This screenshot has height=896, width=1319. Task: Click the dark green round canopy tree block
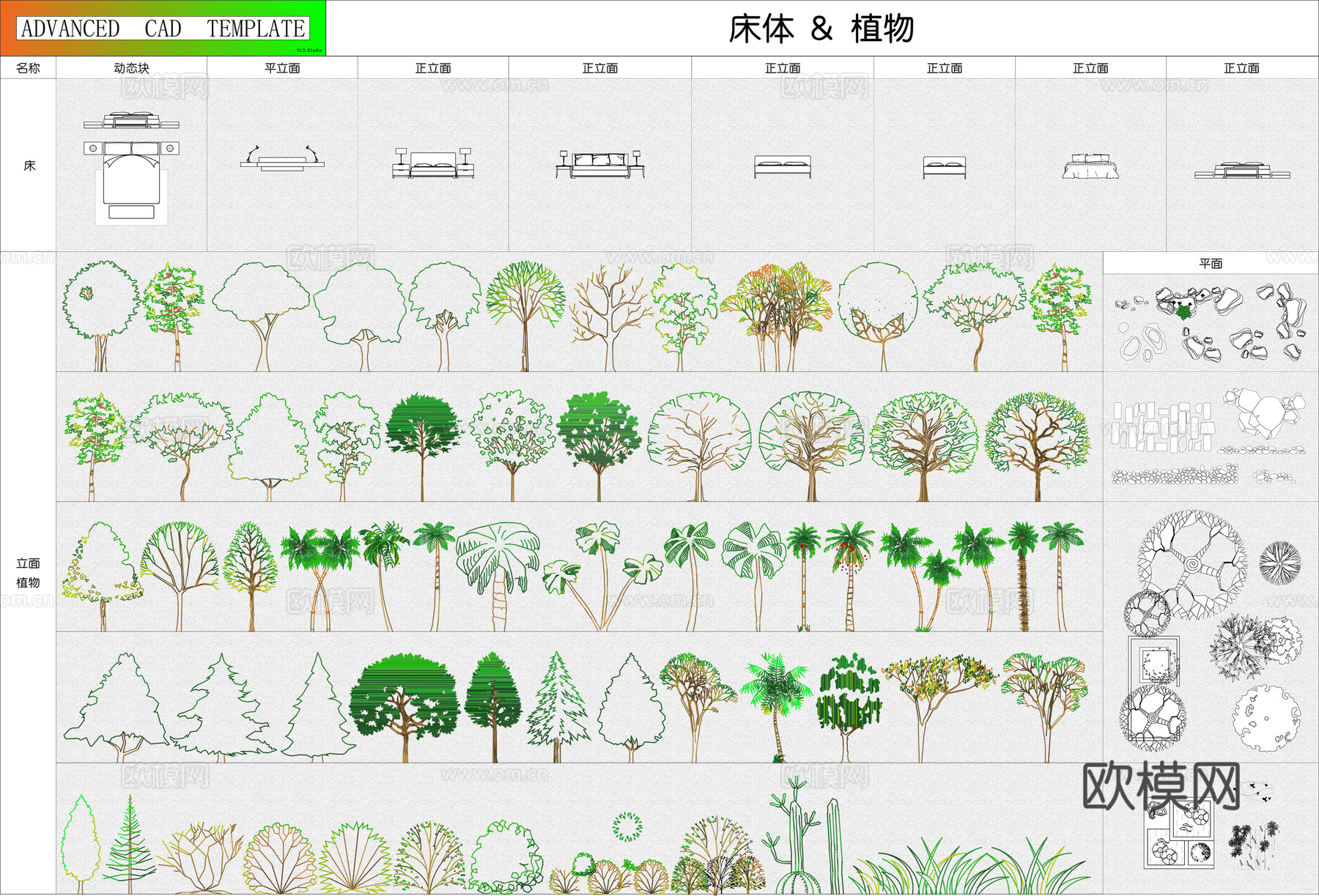click(x=420, y=432)
